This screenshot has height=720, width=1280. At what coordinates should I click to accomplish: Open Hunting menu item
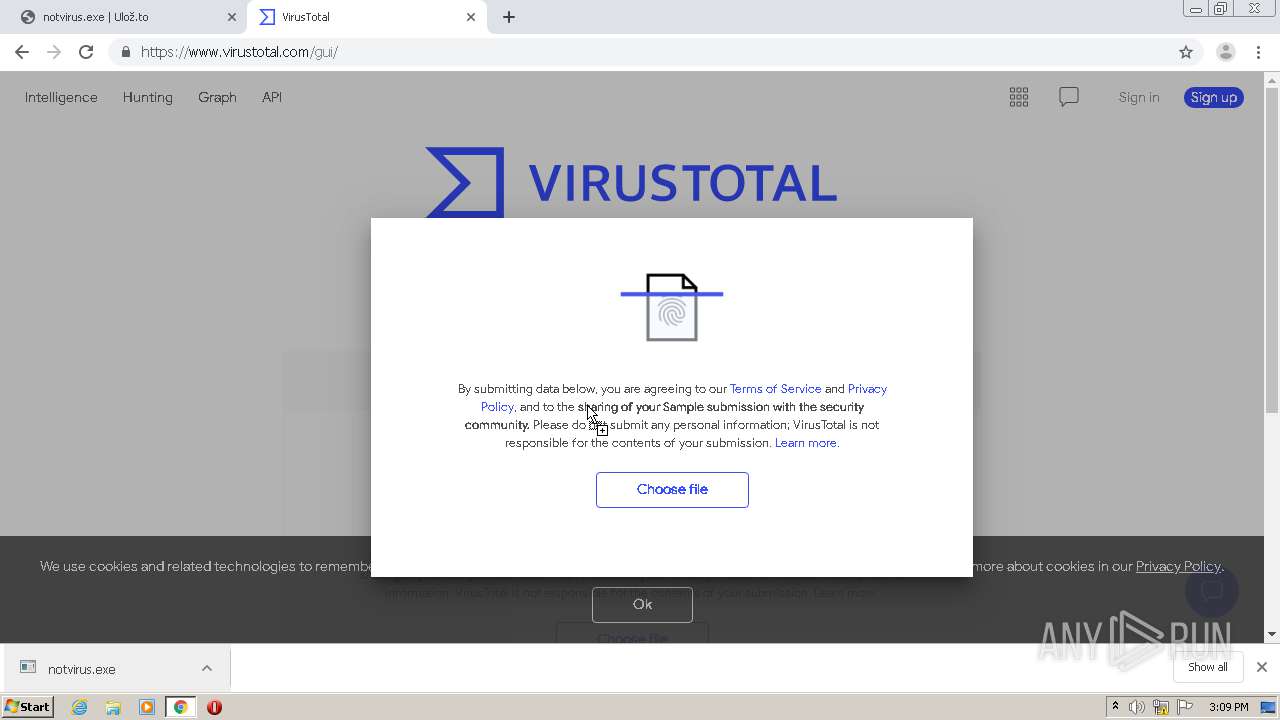pos(148,97)
